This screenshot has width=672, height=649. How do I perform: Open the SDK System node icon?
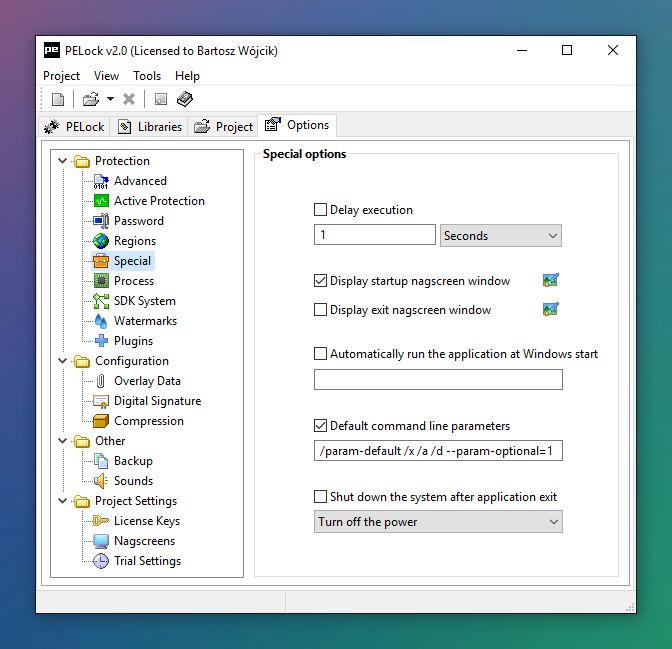101,301
